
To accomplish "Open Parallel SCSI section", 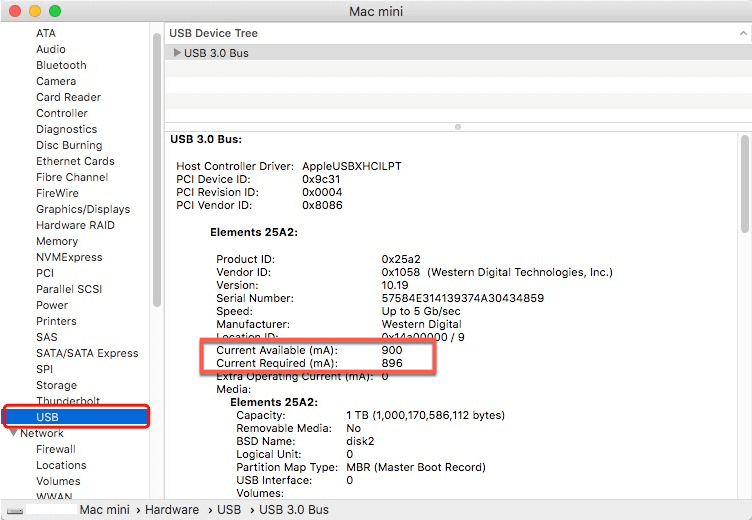I will [x=69, y=289].
